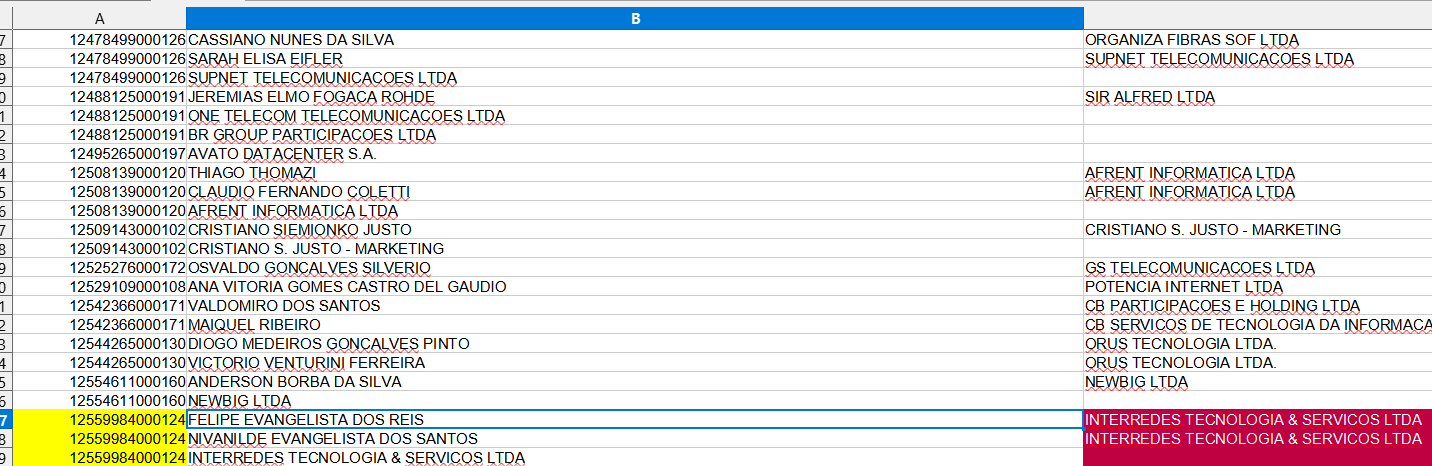This screenshot has height=466, width=1432.
Task: Select CRISTIANO S. JUSTO - MARKETING beside CRISTIANO SIEMIONKO
Action: (1258, 230)
